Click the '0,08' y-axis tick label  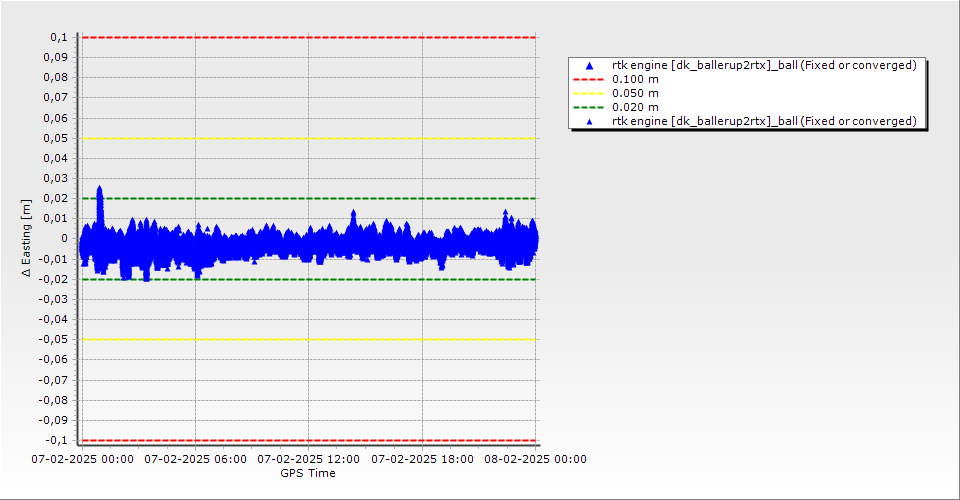[x=56, y=78]
